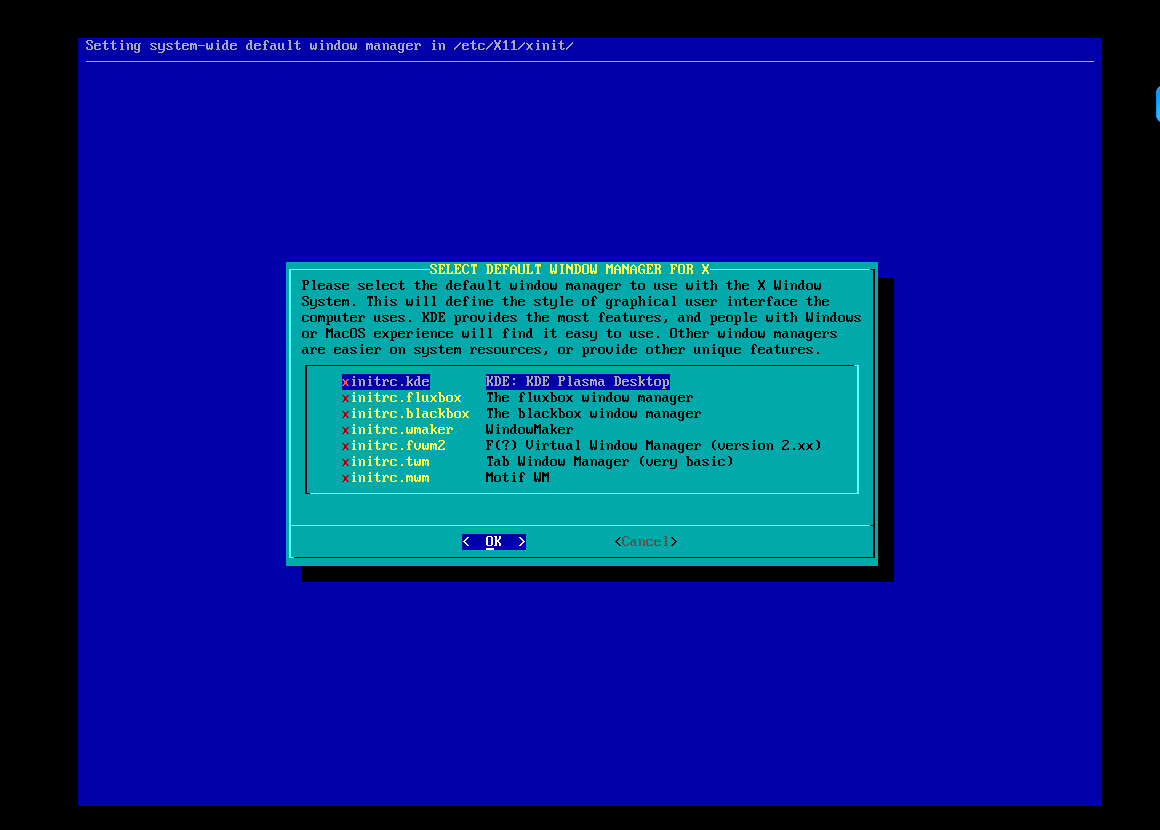Click the 'WindowMaker' description text
Image resolution: width=1160 pixels, height=830 pixels.
(530, 430)
